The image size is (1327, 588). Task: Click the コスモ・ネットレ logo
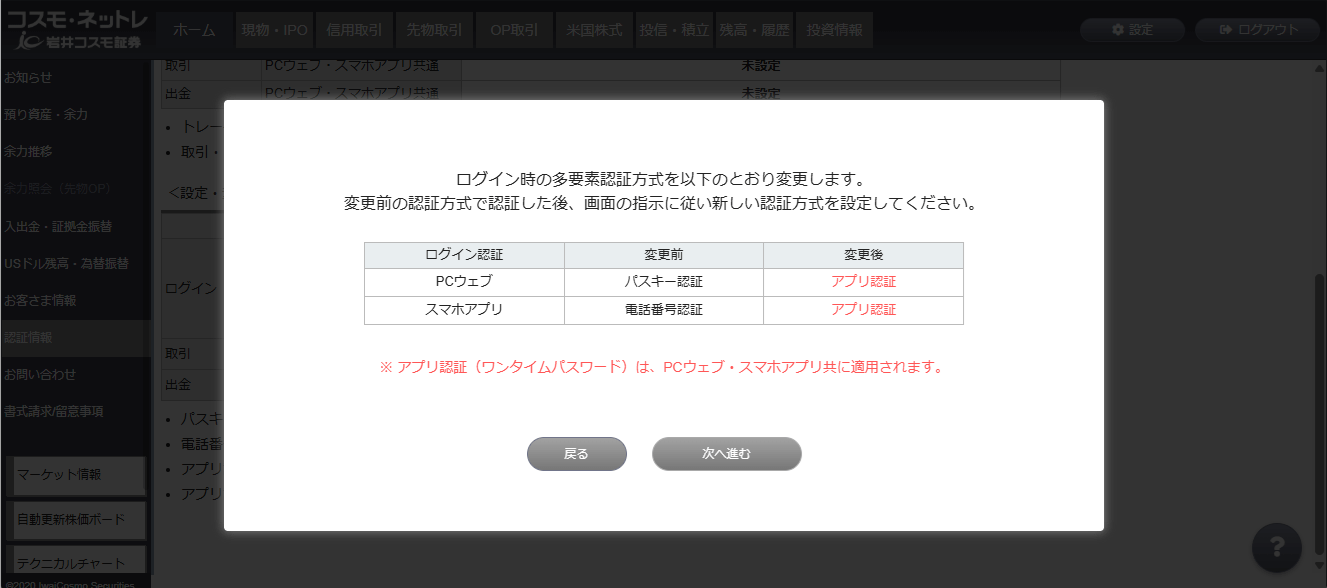tap(76, 30)
